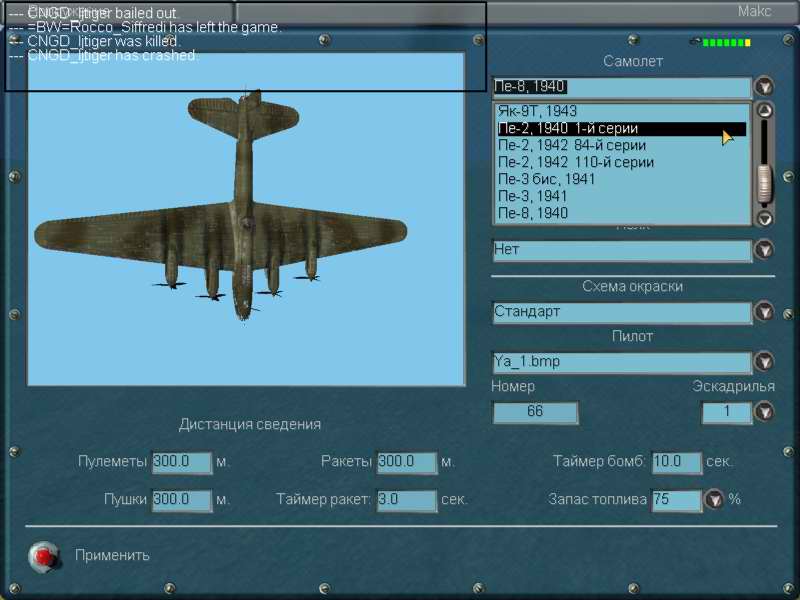Open the Эскадрилья dropdown arrow
Screen dimensions: 800x600
[x=764, y=412]
